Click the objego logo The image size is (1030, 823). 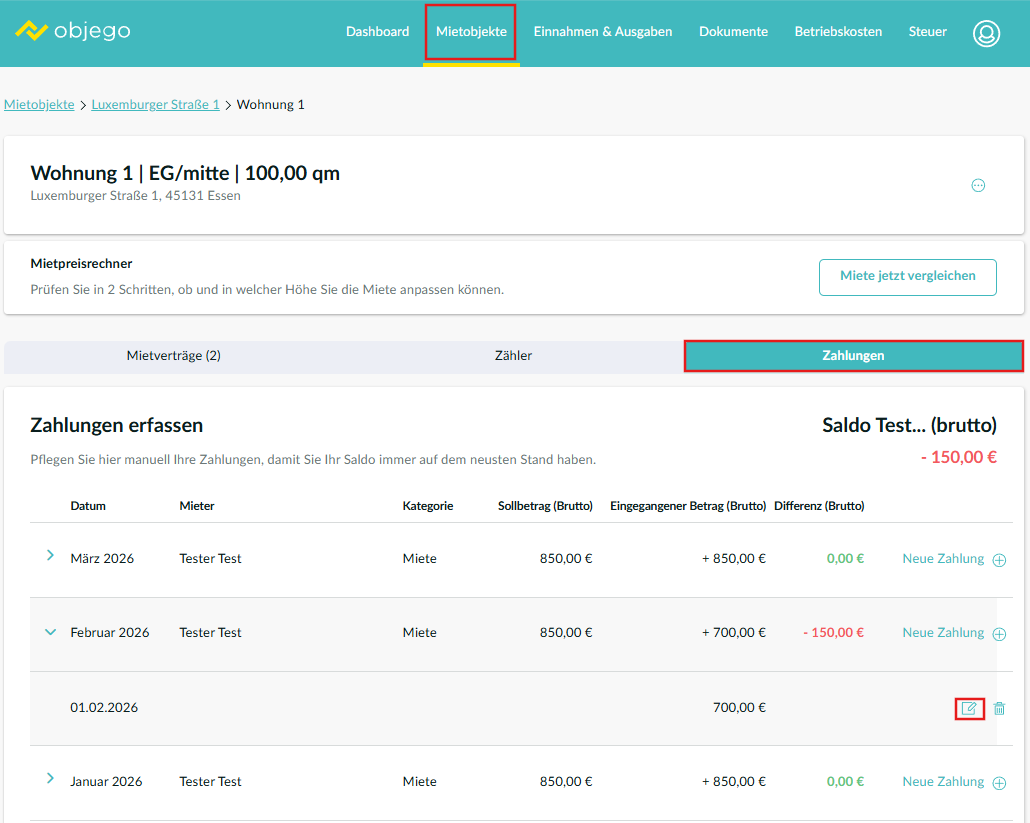pyautogui.click(x=73, y=31)
